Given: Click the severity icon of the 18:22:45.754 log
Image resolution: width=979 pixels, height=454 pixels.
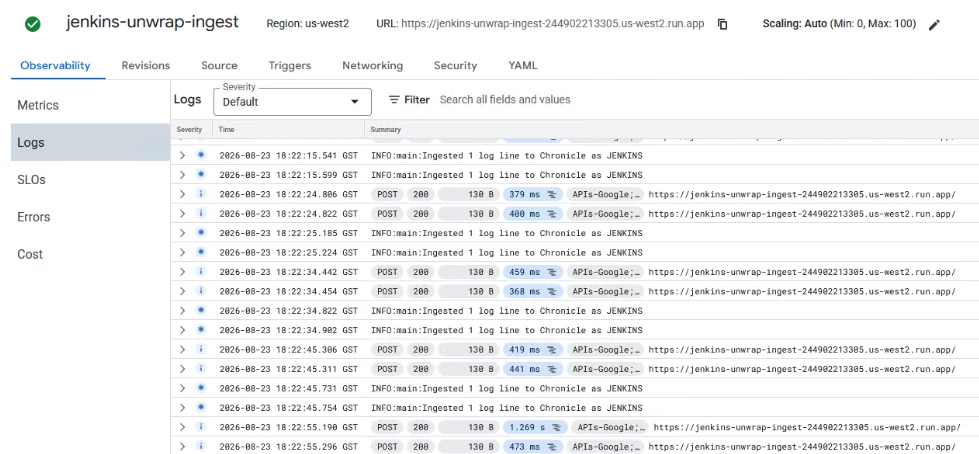Looking at the screenshot, I should coord(200,408).
